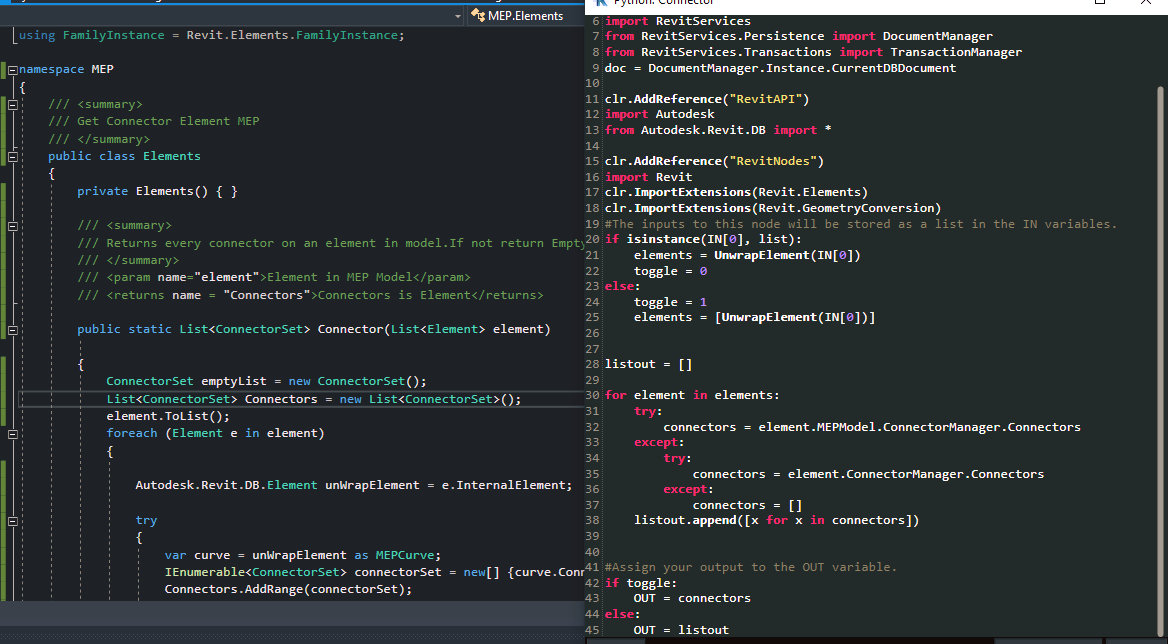This screenshot has height=644, width=1168.
Task: Click the for element in elements: line
Action: pyautogui.click(x=692, y=396)
